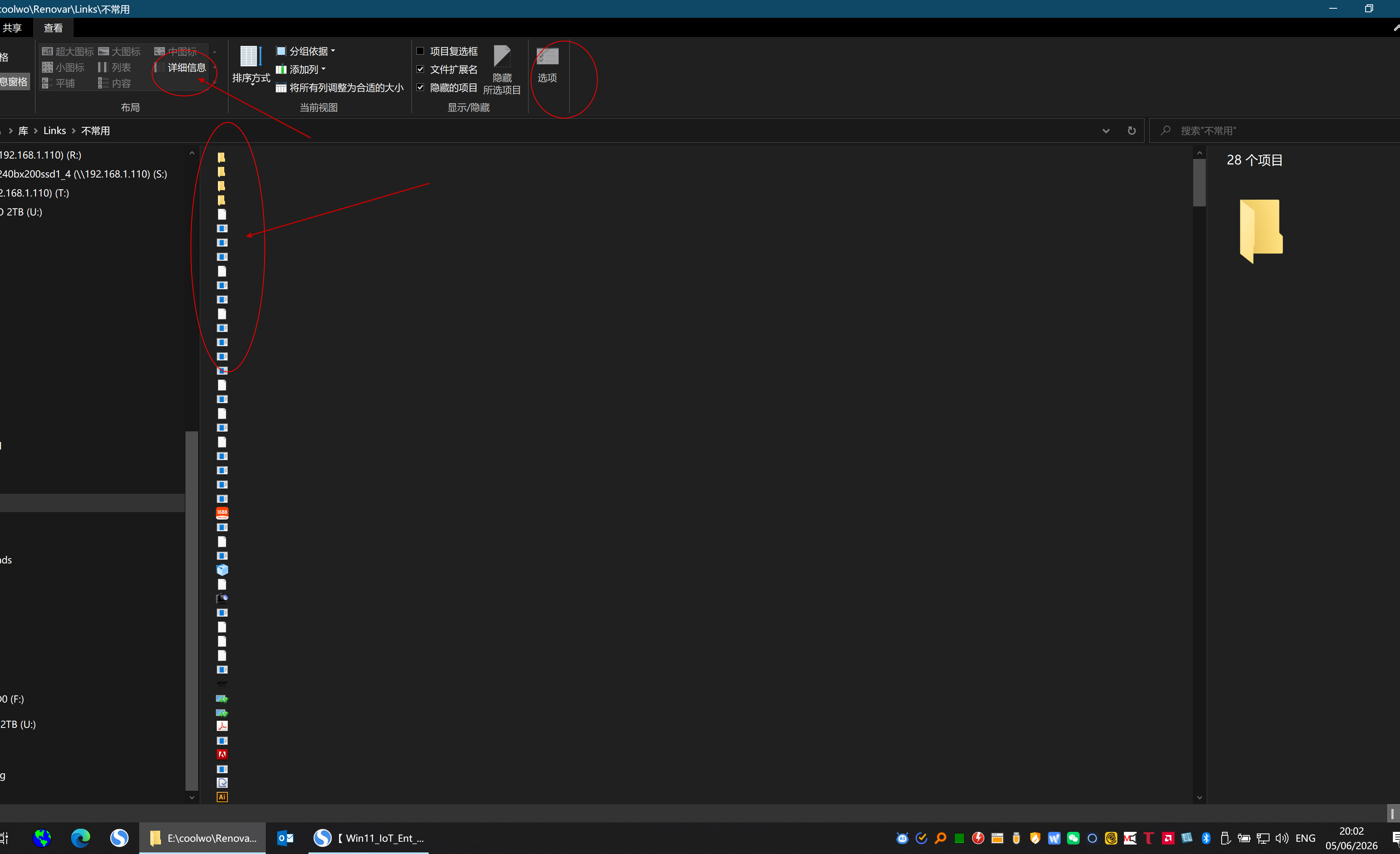
Task: Collapse the ribbon with top-right arrow
Action: (x=1396, y=28)
